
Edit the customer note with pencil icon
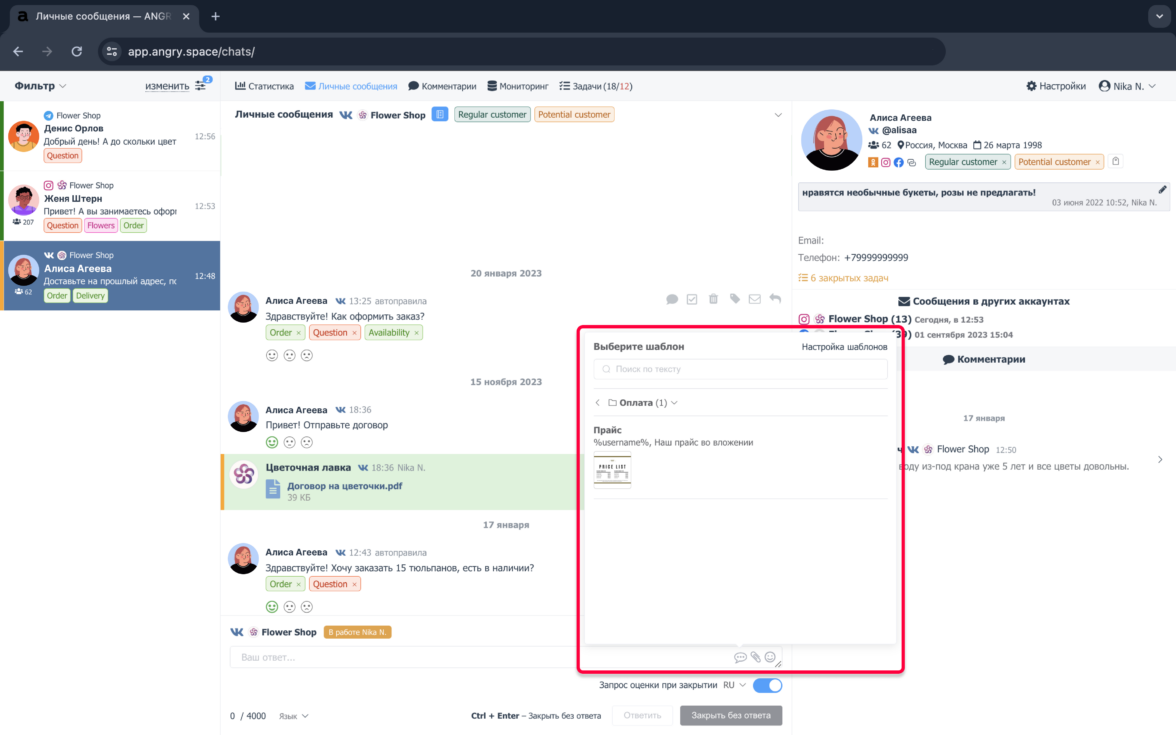pos(1162,190)
